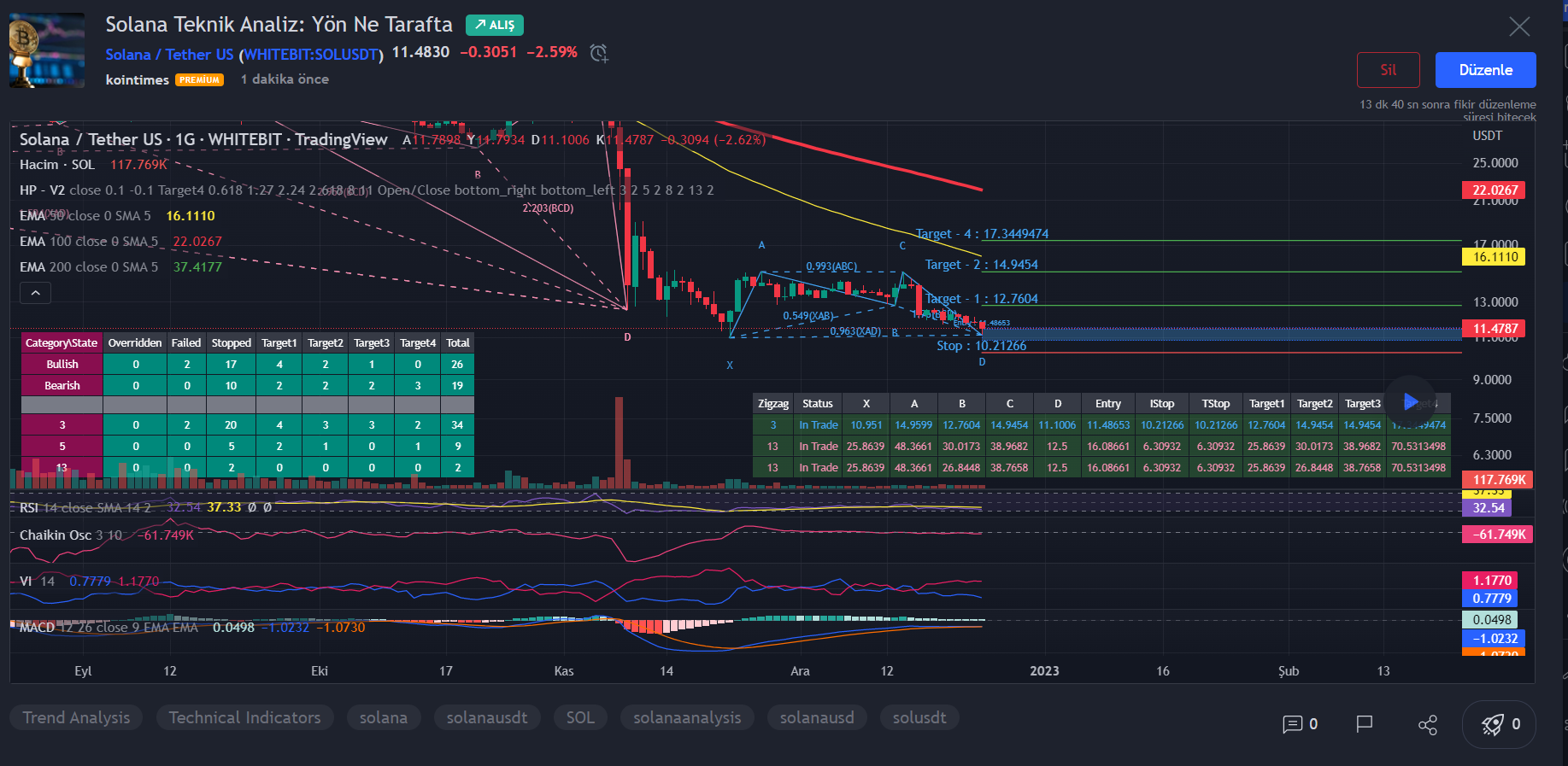
Task: Click the EMA 100 close legend line
Action: pos(120,242)
